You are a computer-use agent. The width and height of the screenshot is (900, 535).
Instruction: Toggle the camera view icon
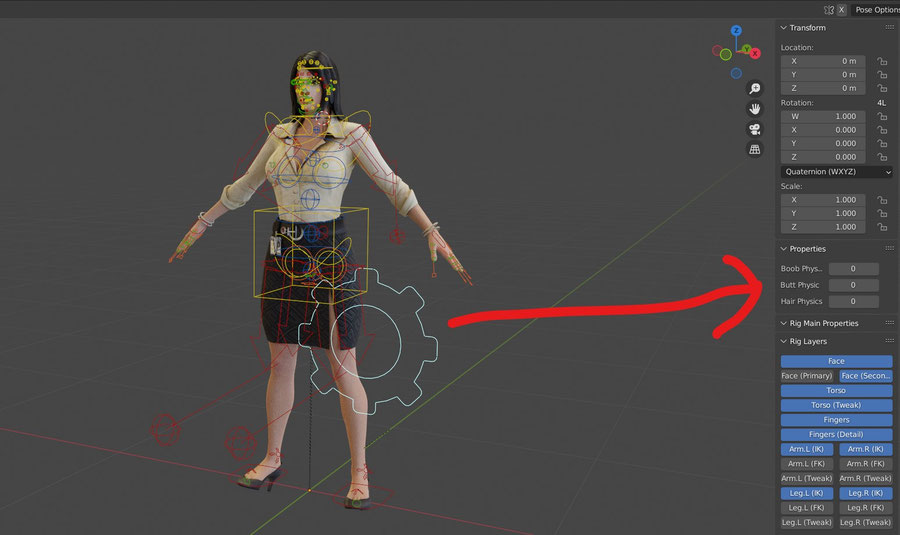(755, 129)
